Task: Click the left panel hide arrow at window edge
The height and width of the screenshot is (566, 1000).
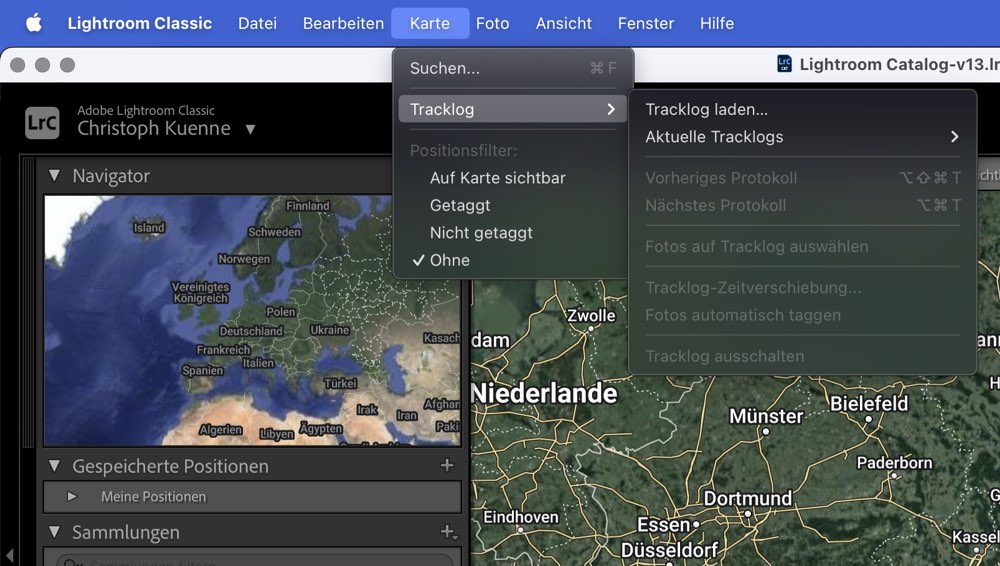Action: 9,554
